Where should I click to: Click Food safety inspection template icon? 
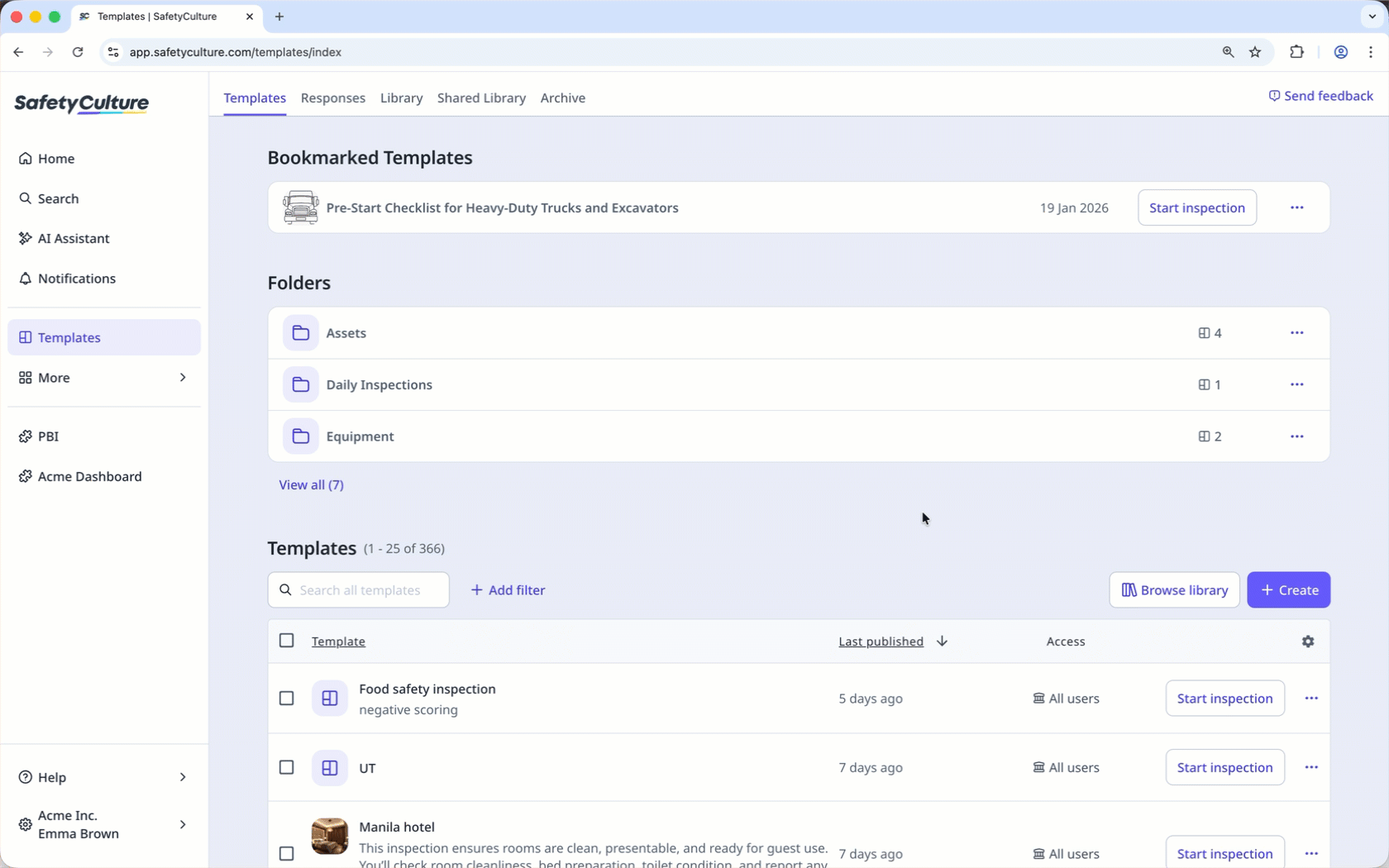(x=329, y=699)
